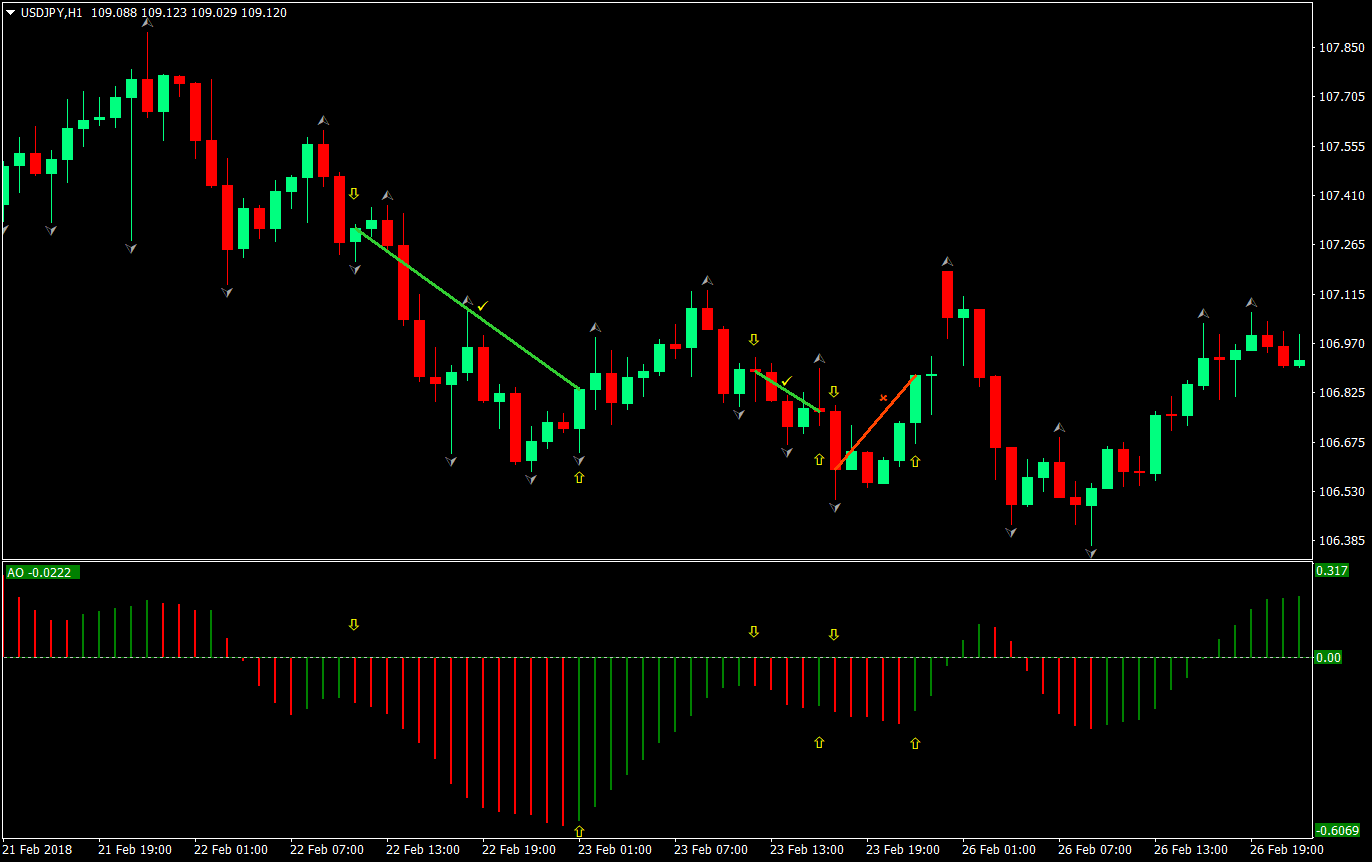Select the green up-arrow signal near 23 Feb 19:00
The height and width of the screenshot is (862, 1372).
[913, 461]
